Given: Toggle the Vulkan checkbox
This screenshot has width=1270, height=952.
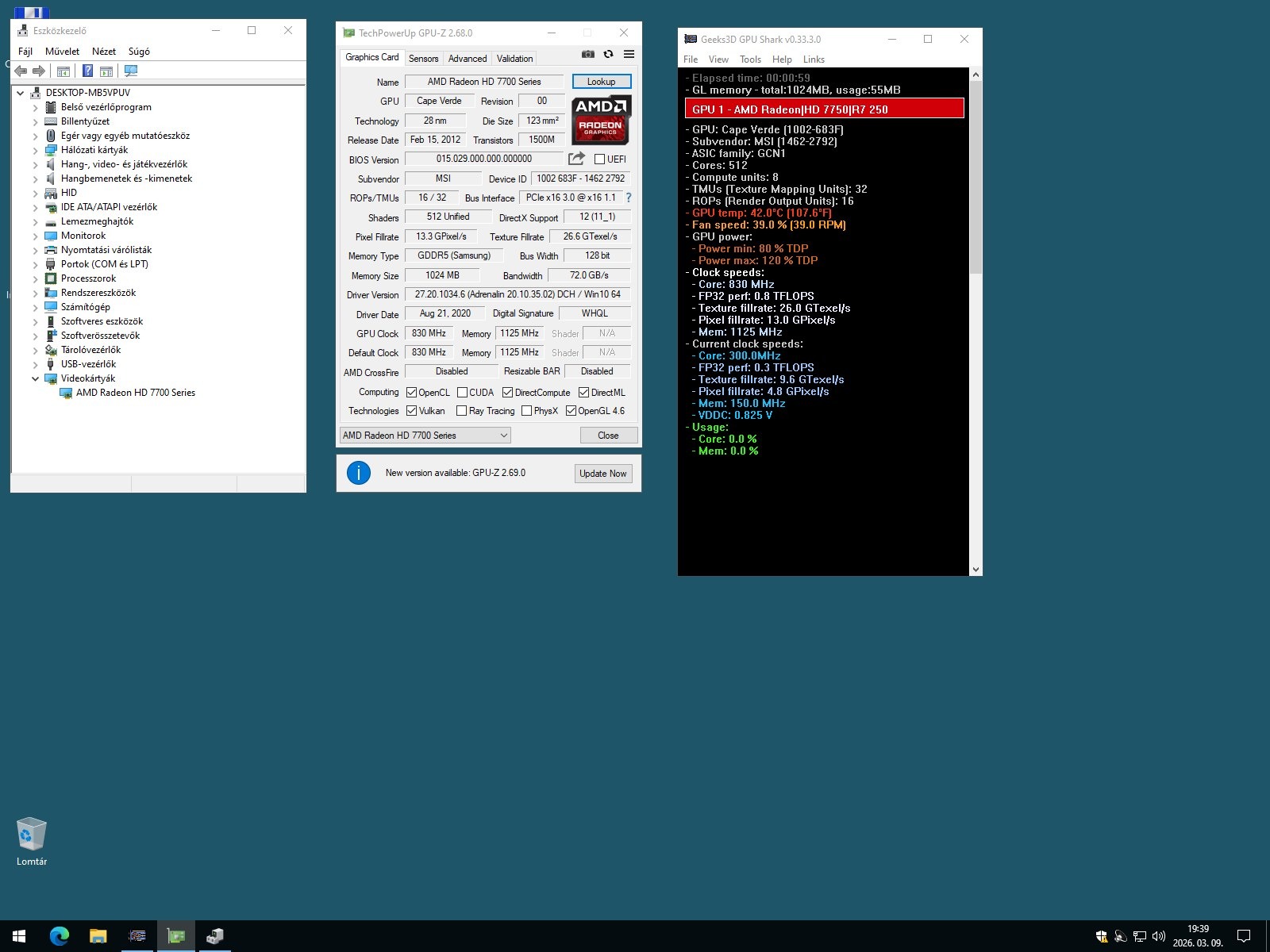Looking at the screenshot, I should [x=412, y=411].
